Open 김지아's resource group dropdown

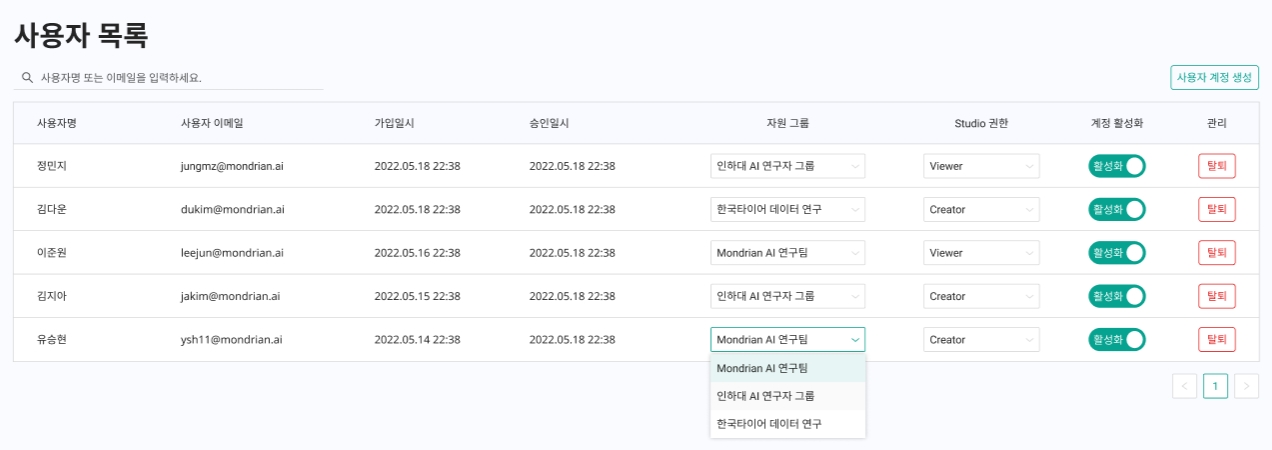(x=787, y=296)
